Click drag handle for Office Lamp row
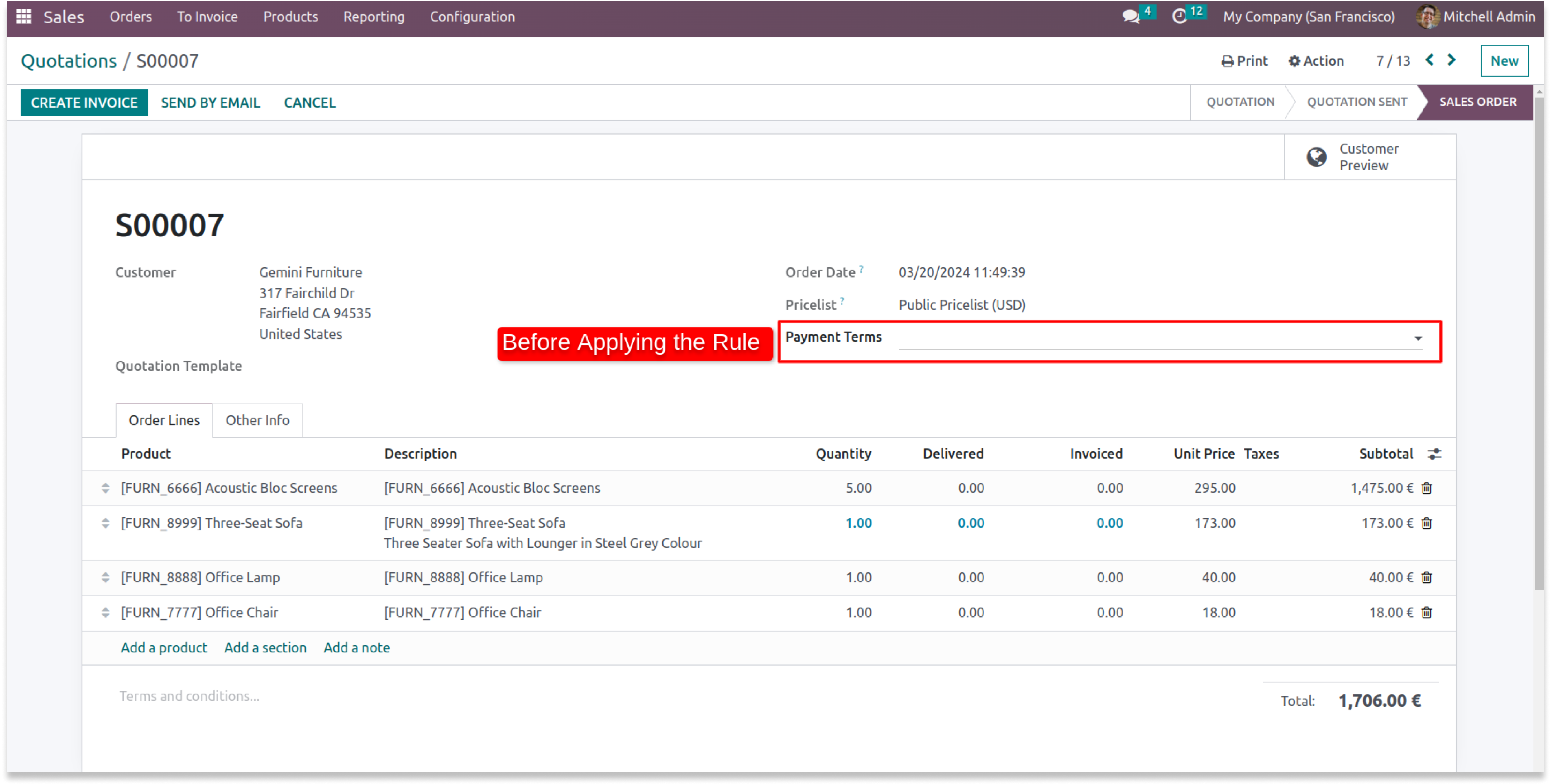 (105, 578)
